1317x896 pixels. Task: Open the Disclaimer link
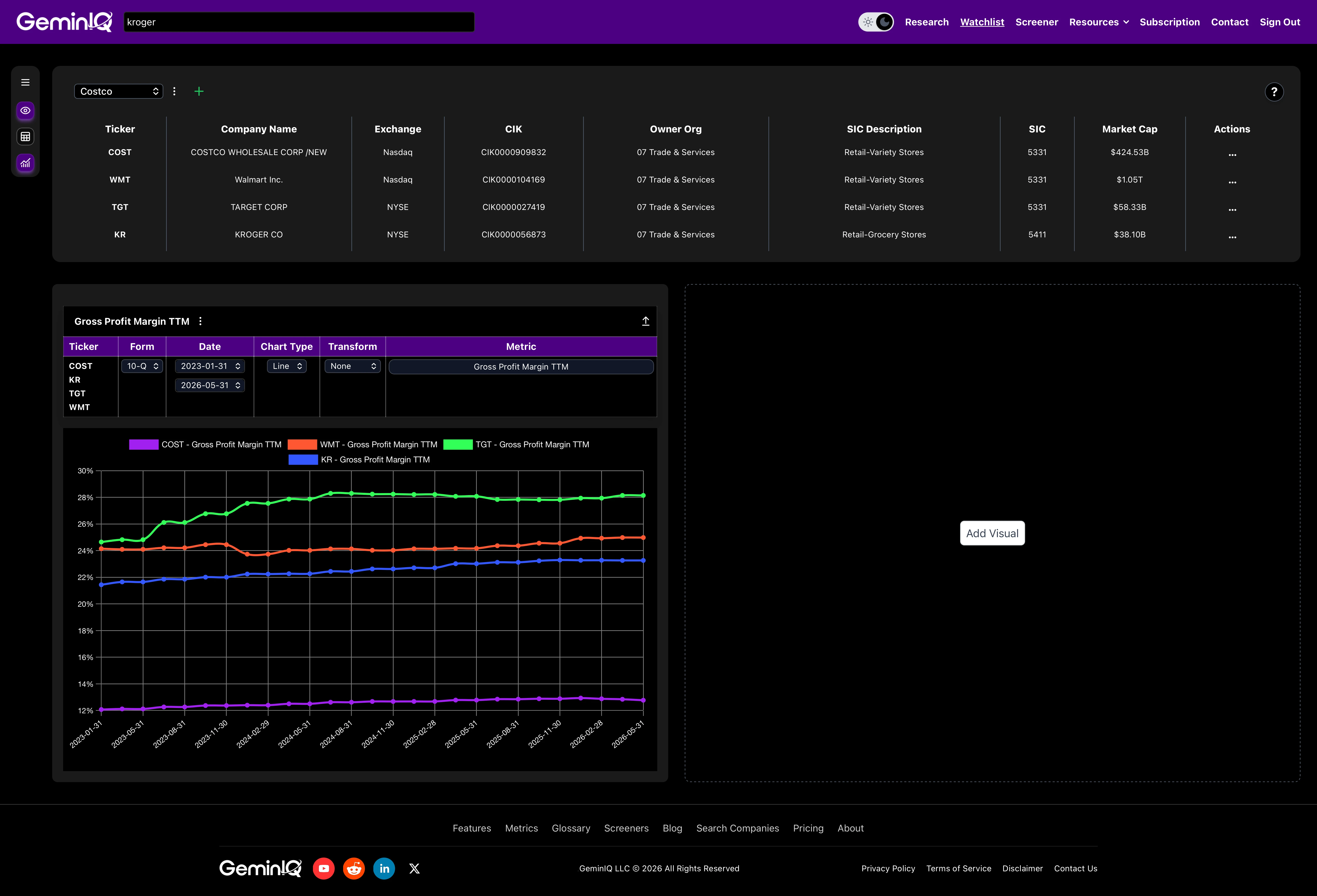[1022, 868]
